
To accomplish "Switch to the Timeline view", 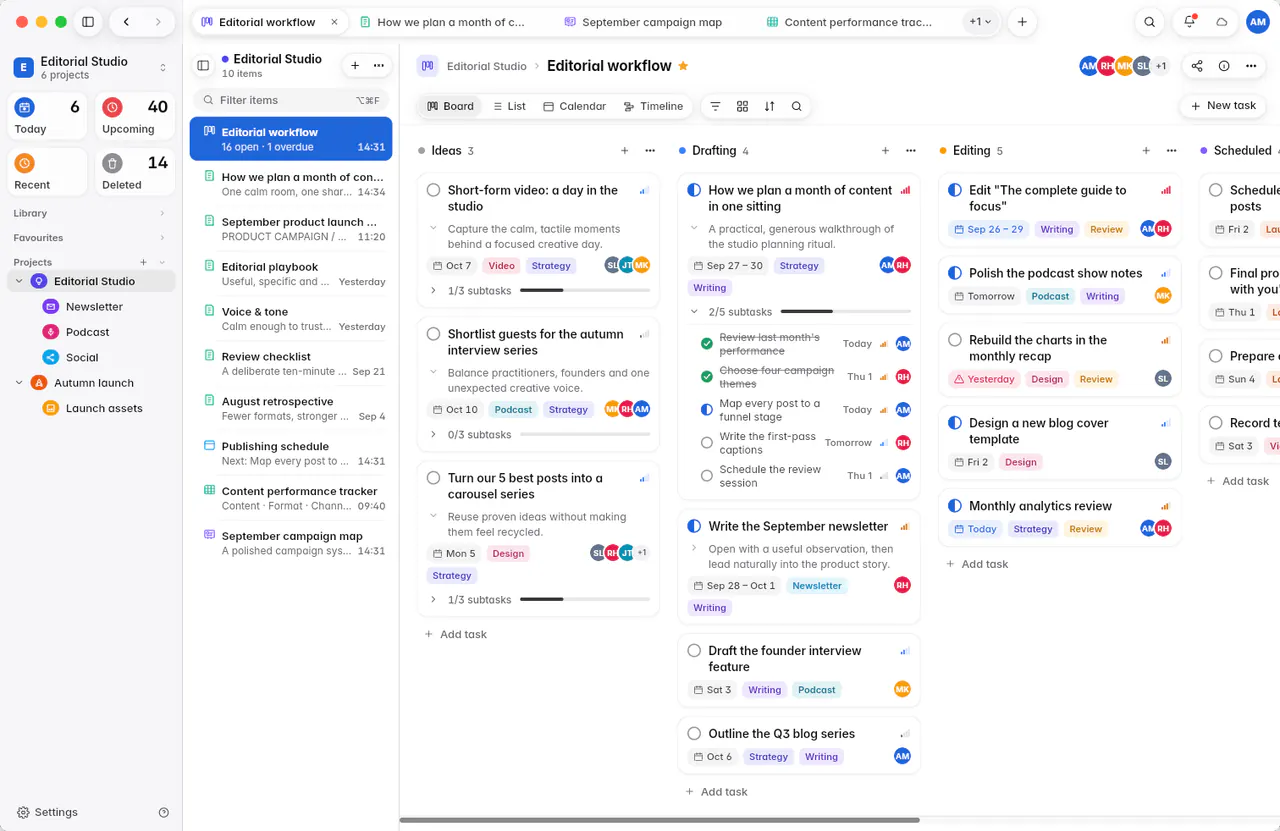I will pyautogui.click(x=653, y=106).
